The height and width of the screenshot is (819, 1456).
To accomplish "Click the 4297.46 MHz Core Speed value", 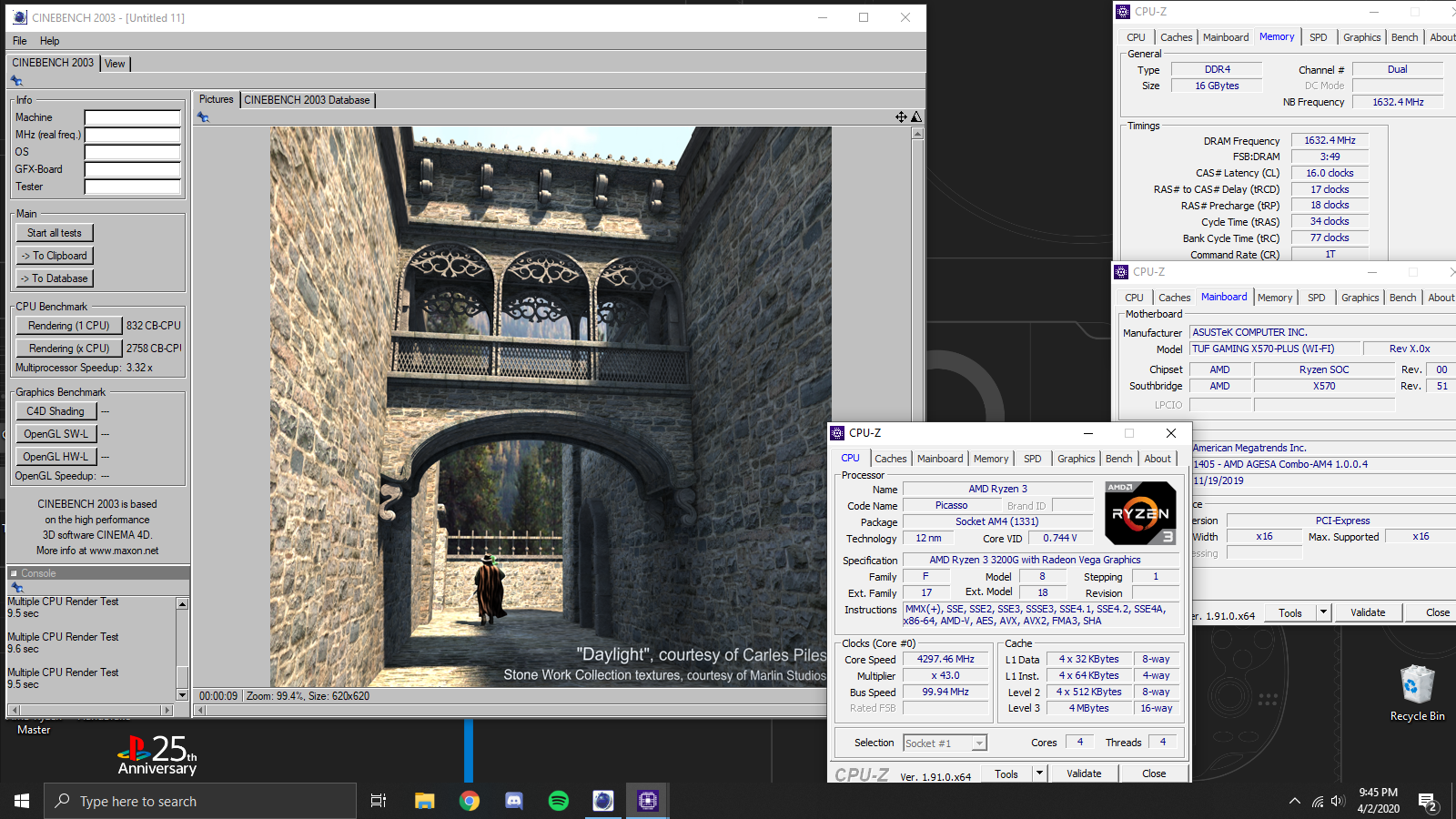I will pos(945,659).
